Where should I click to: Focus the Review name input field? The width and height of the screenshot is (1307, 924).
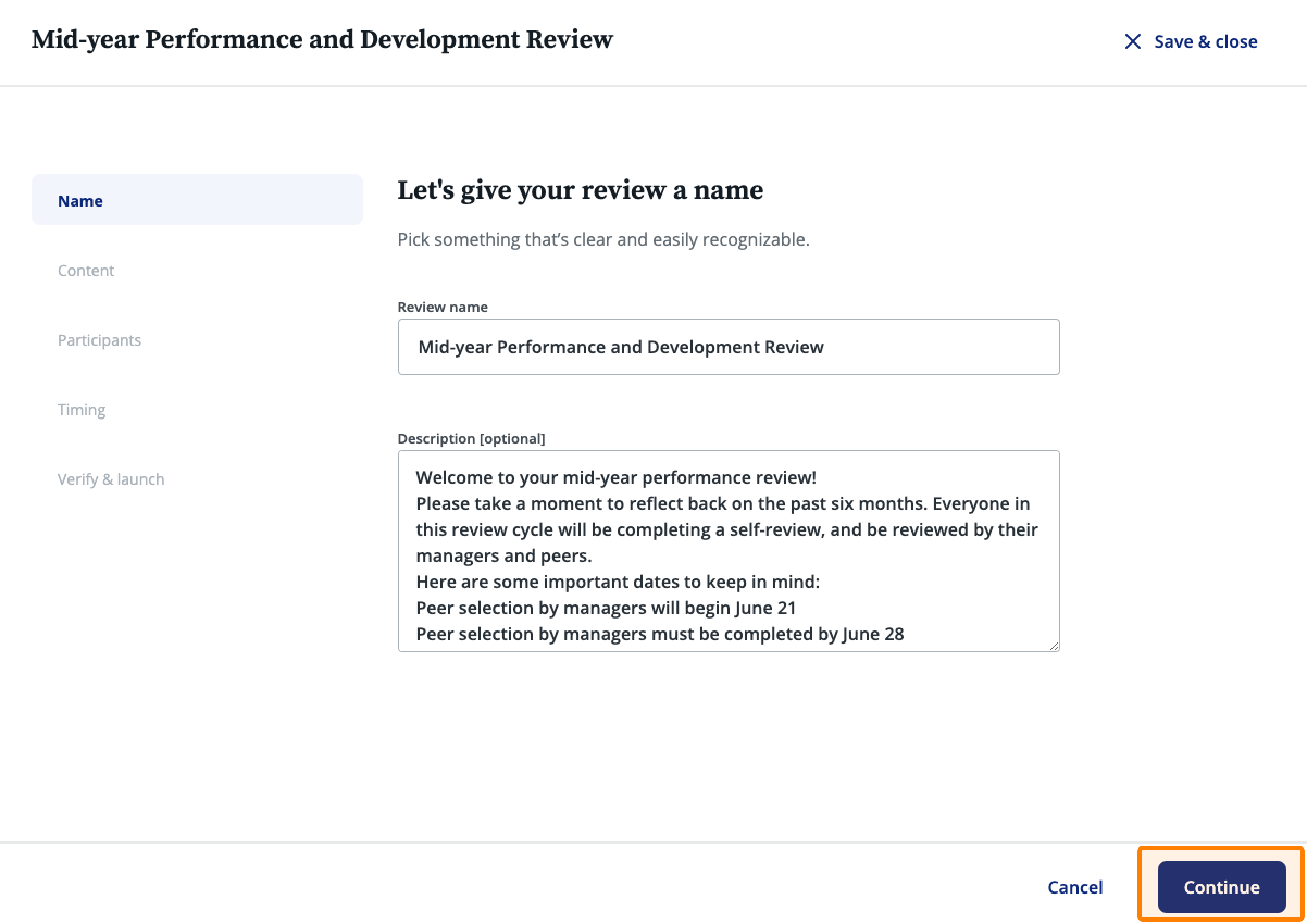[729, 347]
